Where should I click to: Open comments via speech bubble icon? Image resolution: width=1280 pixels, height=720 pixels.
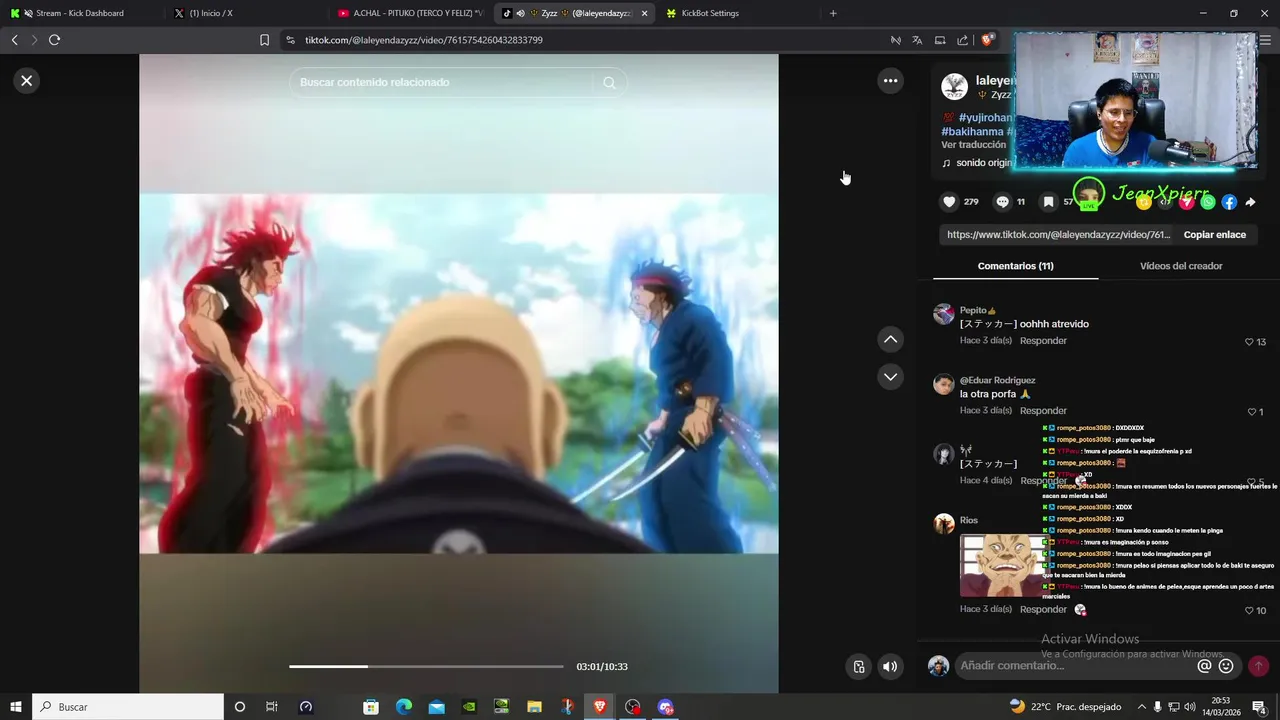[1002, 202]
